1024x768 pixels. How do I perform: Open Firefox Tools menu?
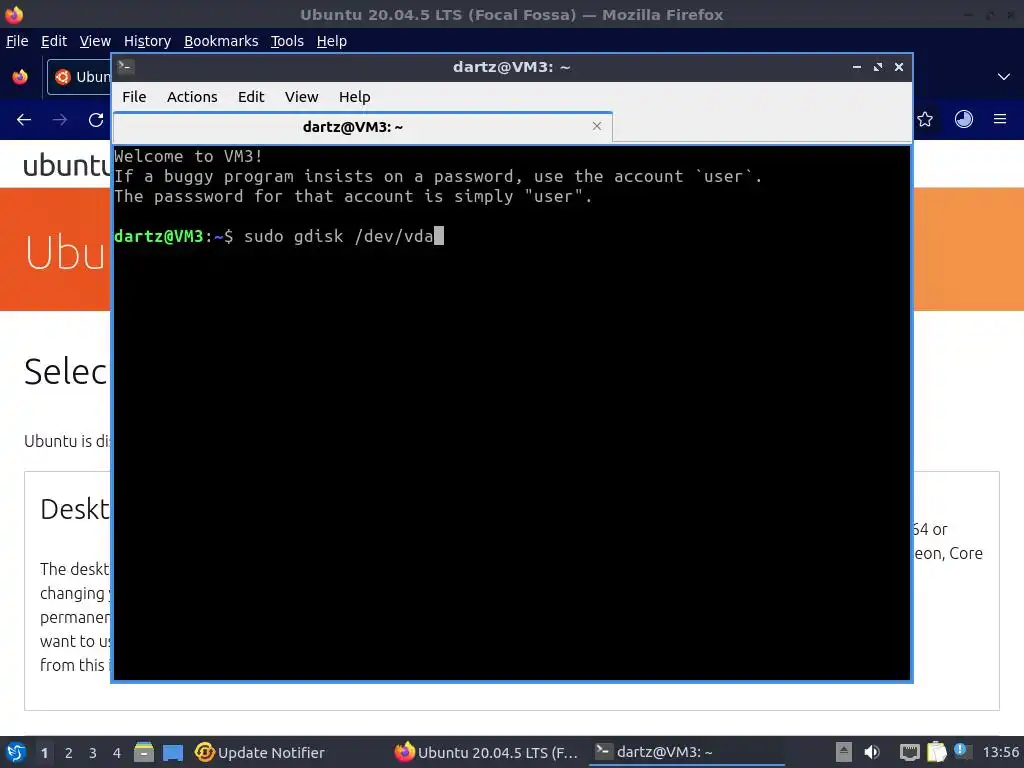(287, 41)
